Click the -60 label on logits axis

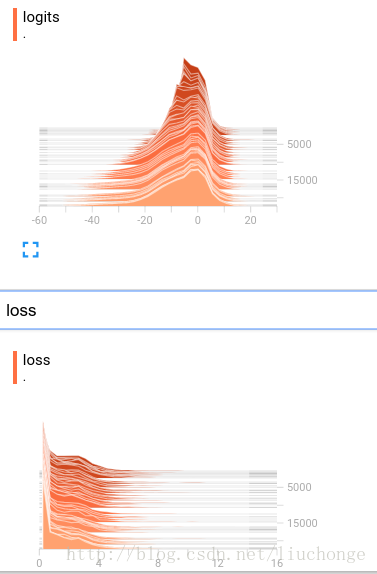(x=40, y=220)
